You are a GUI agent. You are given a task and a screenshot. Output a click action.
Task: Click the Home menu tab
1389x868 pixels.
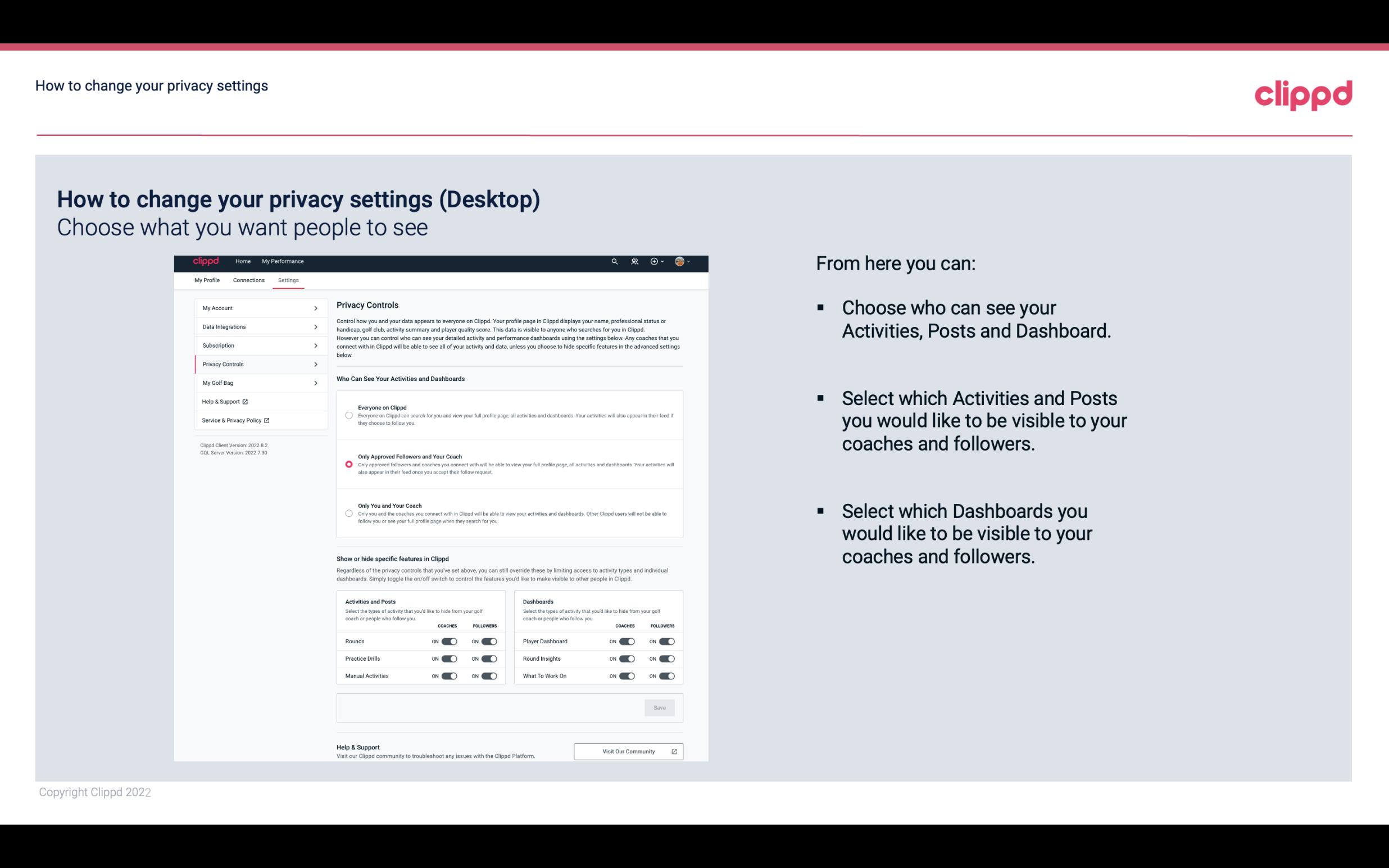[x=242, y=261]
